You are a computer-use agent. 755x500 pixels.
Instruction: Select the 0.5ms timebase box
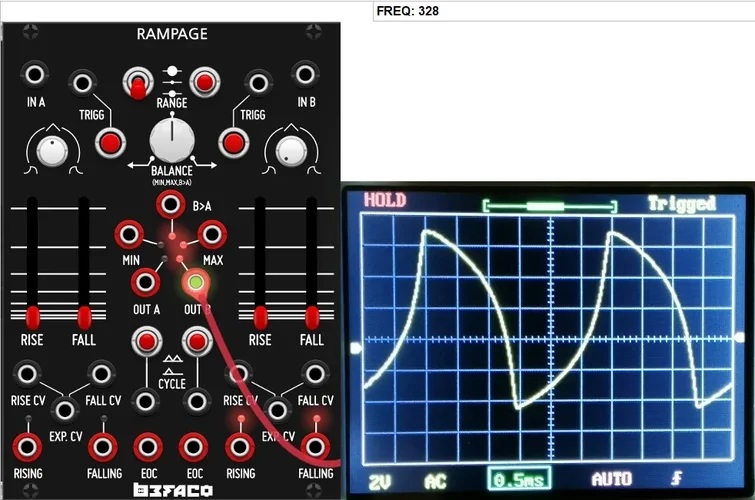(x=519, y=480)
